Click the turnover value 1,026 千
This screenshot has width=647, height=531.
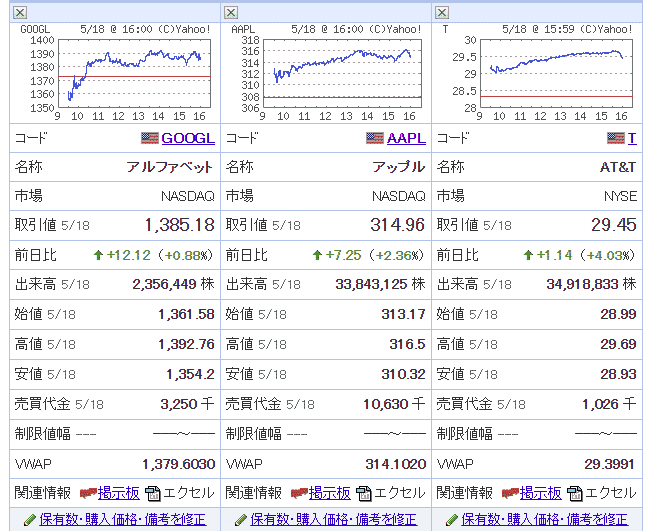coord(609,404)
